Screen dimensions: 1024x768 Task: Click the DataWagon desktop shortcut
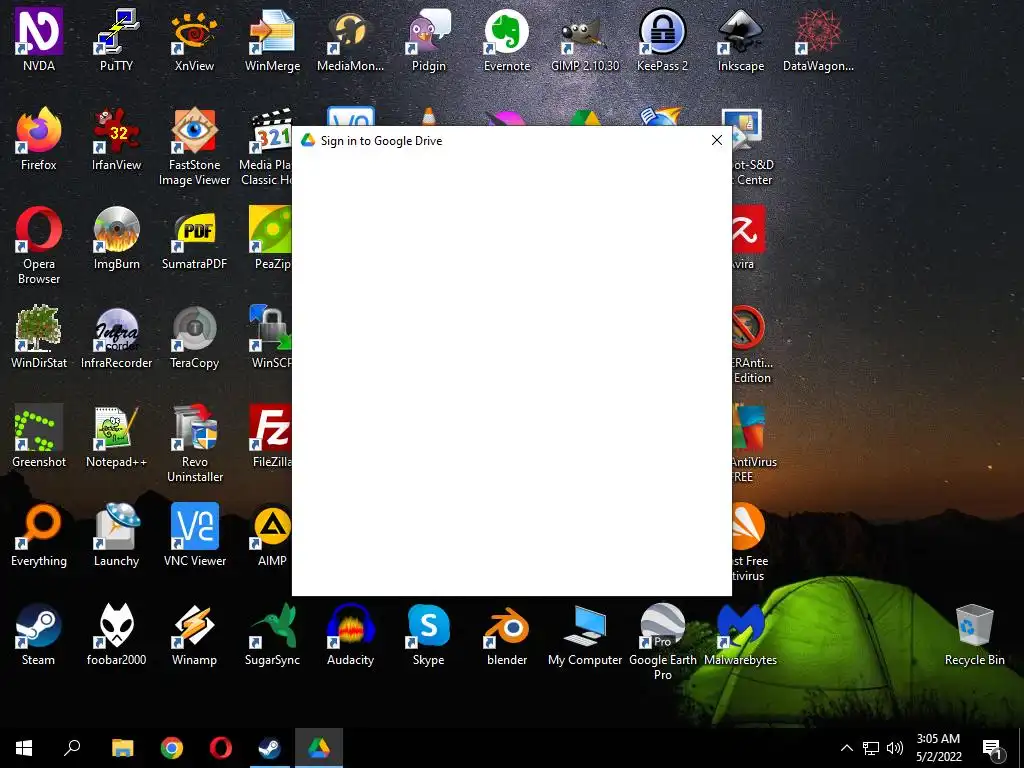(x=818, y=39)
